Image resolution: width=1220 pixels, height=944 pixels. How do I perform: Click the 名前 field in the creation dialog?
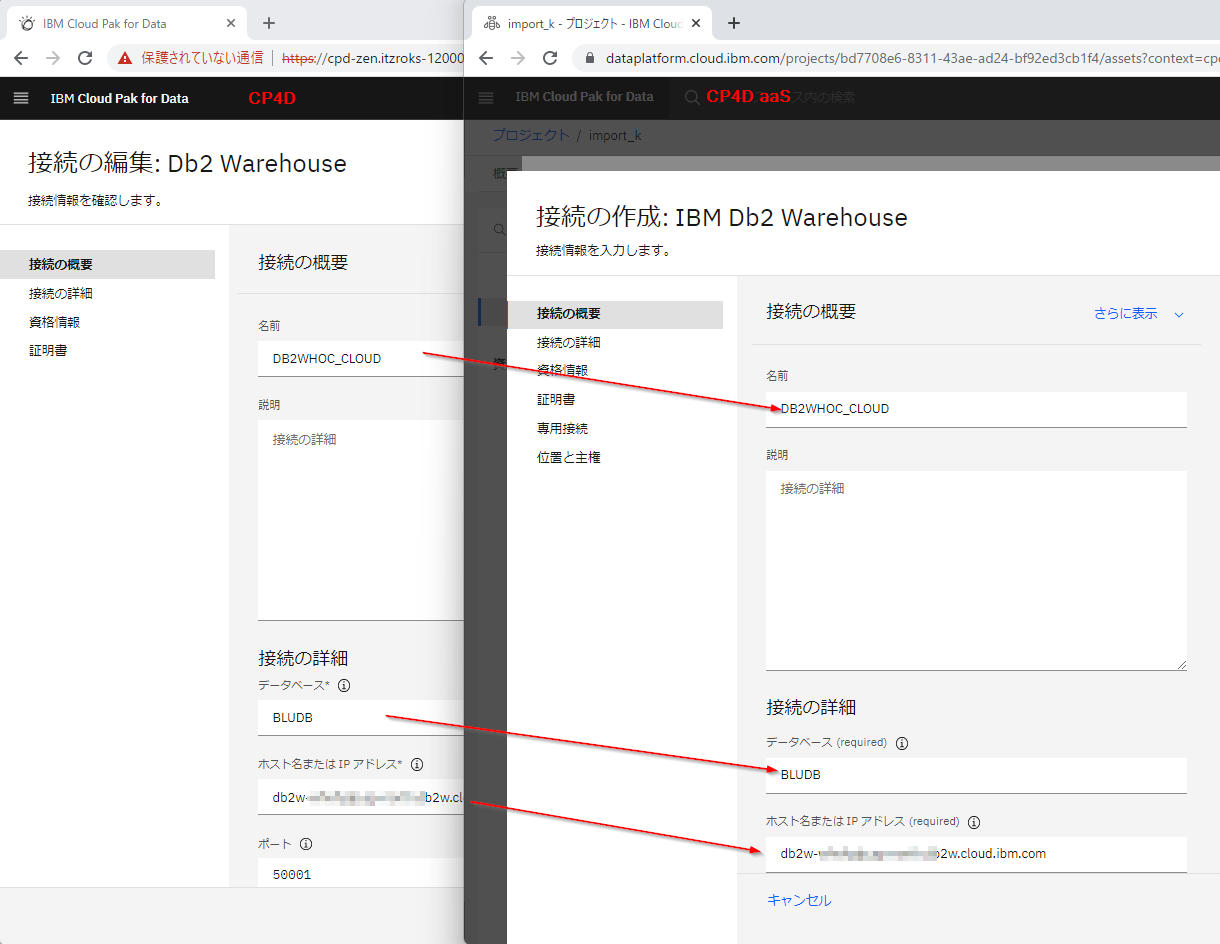pos(976,409)
